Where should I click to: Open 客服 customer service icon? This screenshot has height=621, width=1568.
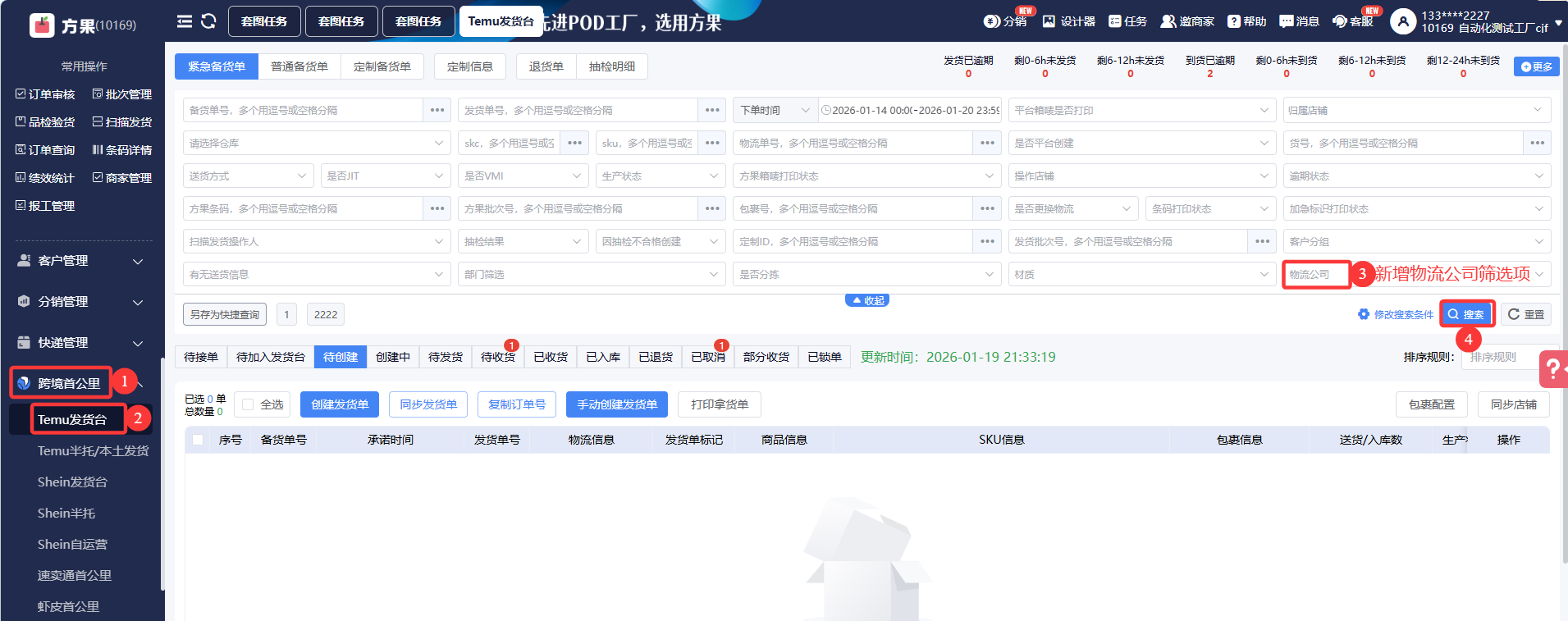pyautogui.click(x=1340, y=21)
